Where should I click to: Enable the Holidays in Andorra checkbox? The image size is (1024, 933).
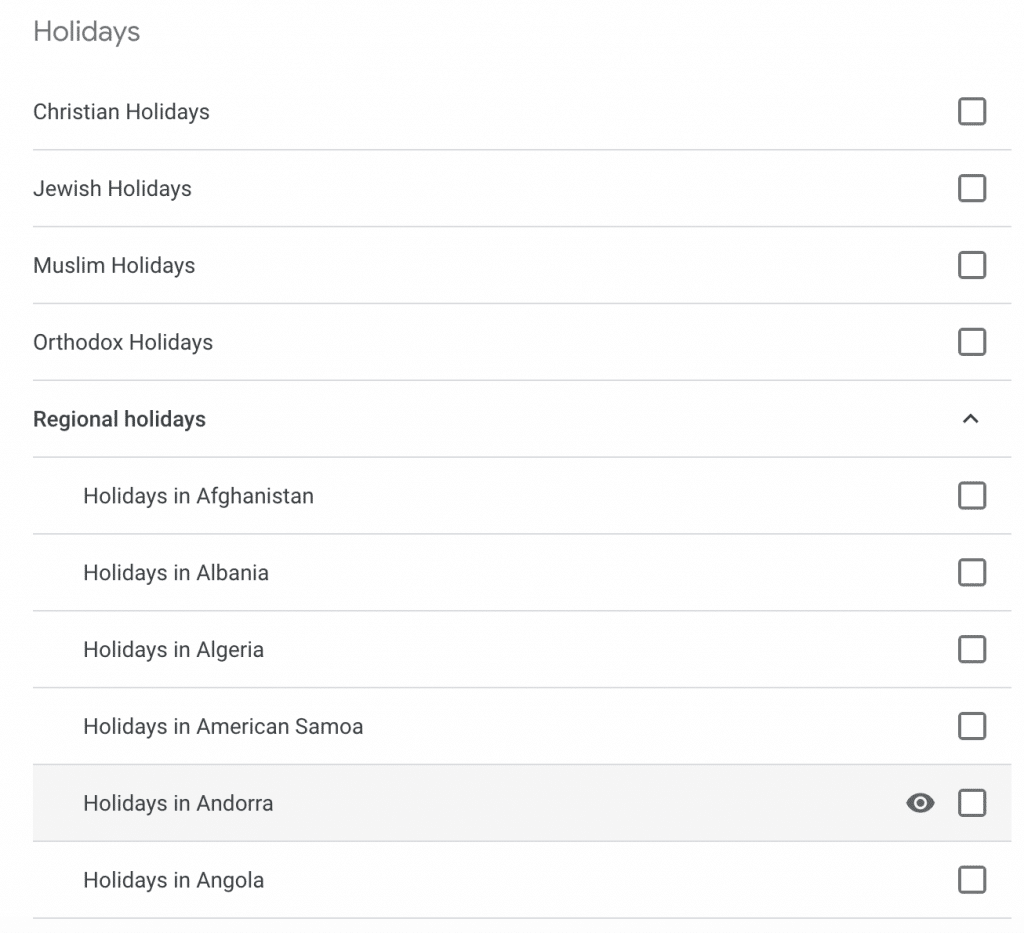point(972,803)
